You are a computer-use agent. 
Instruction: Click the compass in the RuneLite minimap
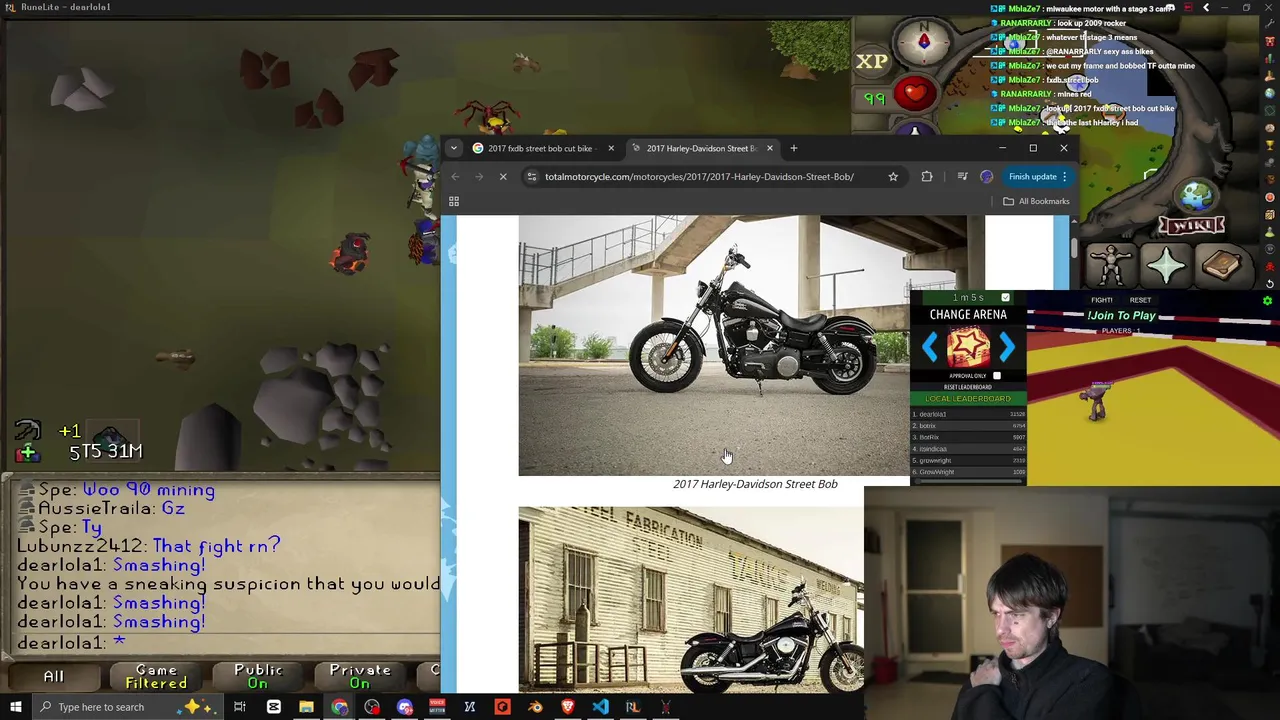[924, 41]
